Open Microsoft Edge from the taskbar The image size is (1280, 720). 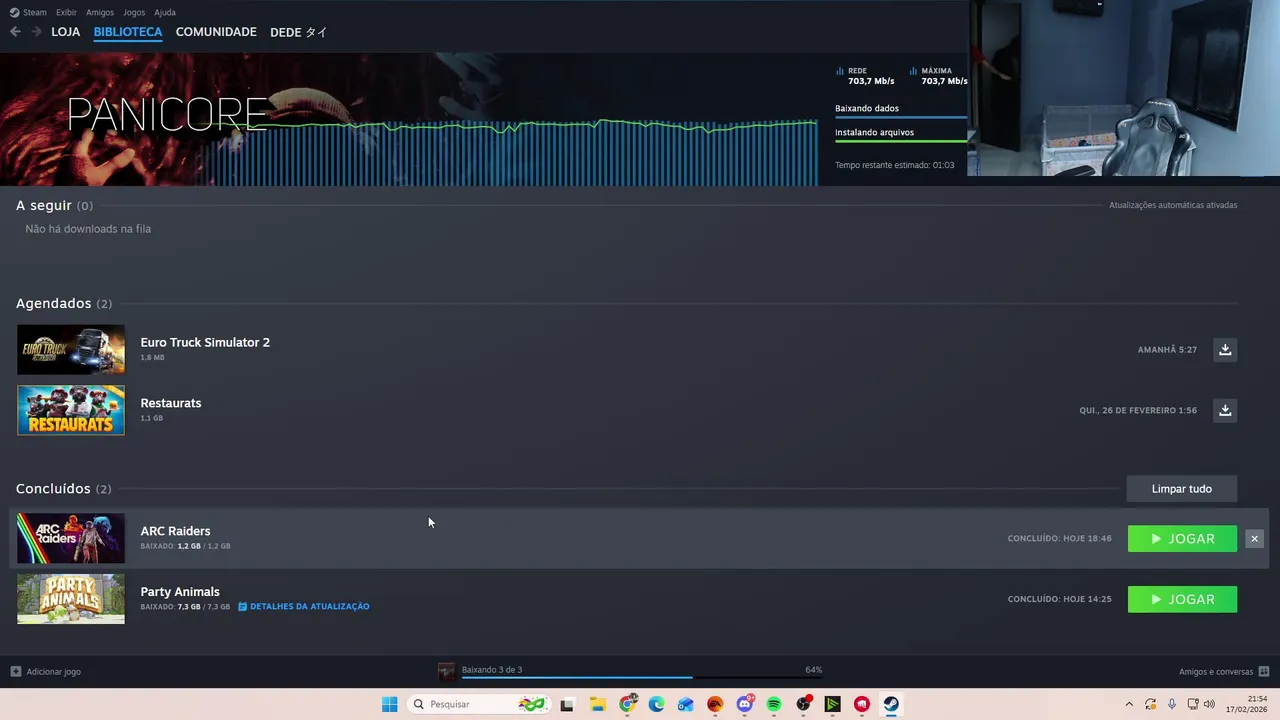pos(656,704)
